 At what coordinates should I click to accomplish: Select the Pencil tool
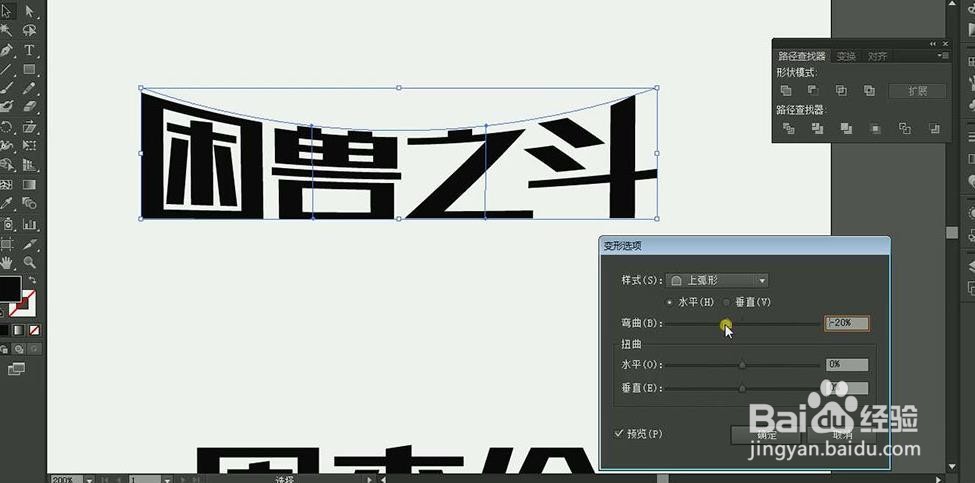(29, 88)
